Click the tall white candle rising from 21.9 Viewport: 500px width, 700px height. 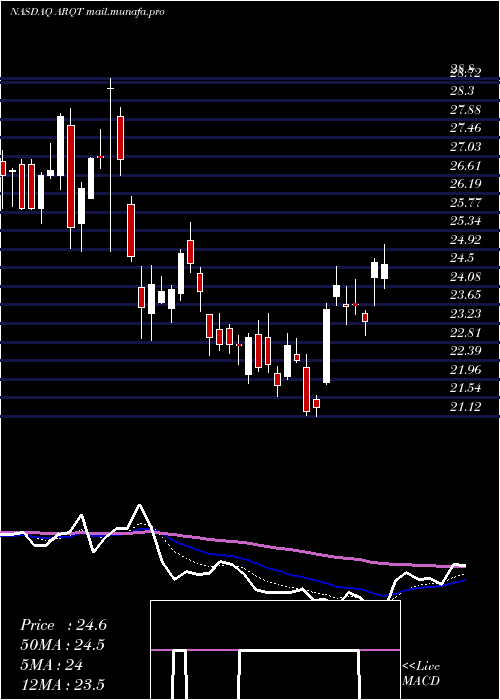click(326, 346)
